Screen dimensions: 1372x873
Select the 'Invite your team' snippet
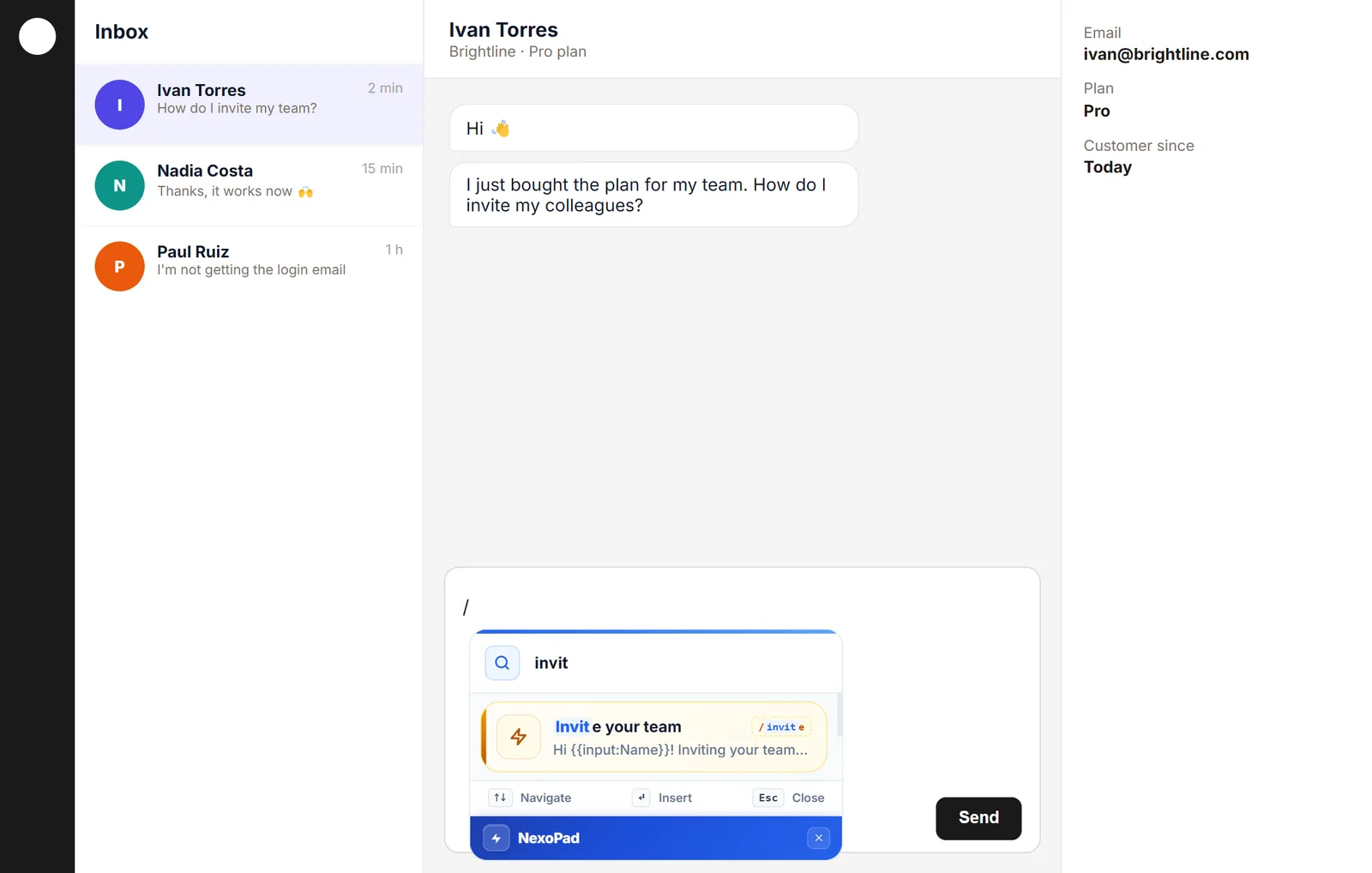tap(655, 738)
